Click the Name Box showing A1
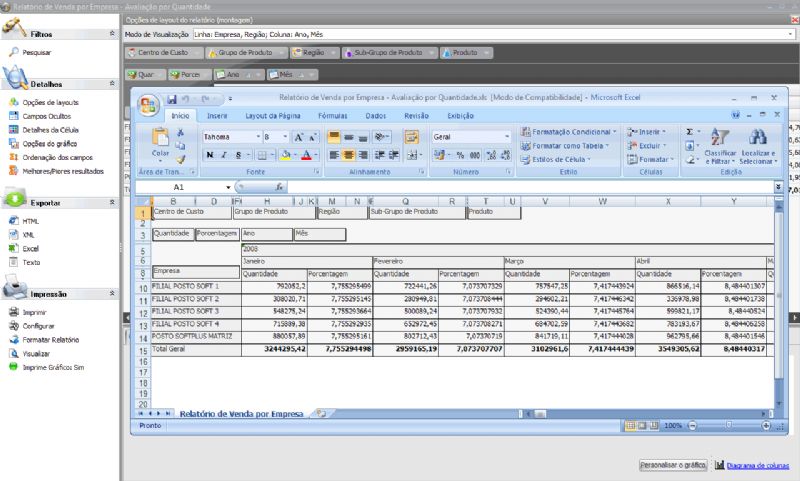The width and height of the screenshot is (800, 481). tap(179, 187)
